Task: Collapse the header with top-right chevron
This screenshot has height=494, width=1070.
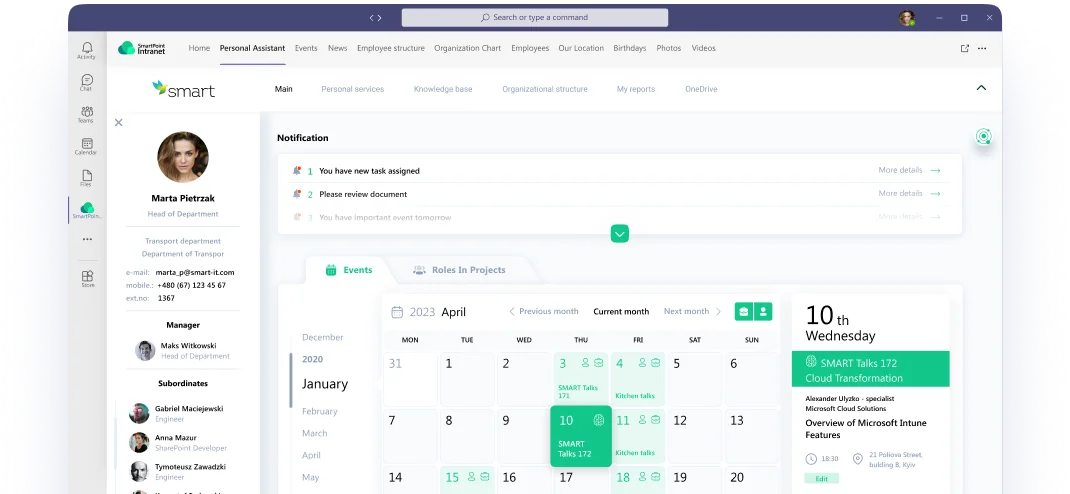Action: tap(981, 88)
